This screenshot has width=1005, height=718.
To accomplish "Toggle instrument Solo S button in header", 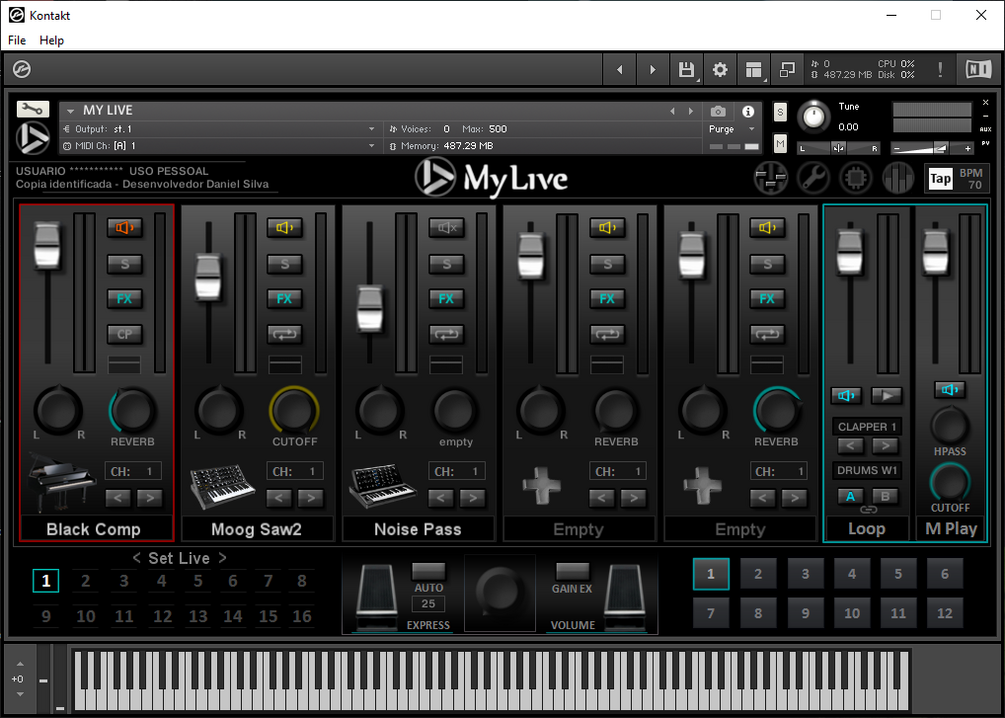I will tap(780, 112).
